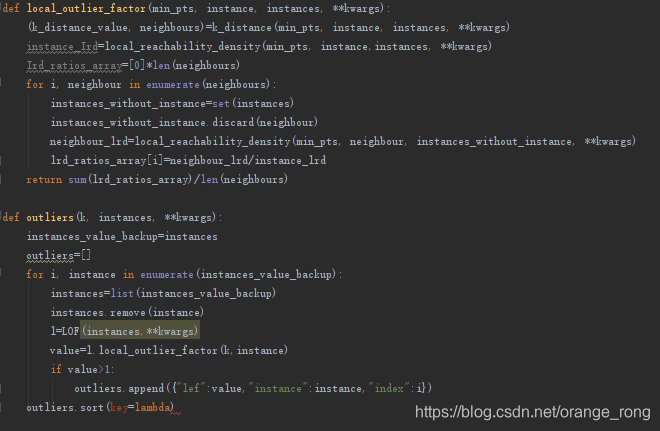Click the lrd_ratios_array[i] indexed assignment

pyautogui.click(x=107, y=160)
